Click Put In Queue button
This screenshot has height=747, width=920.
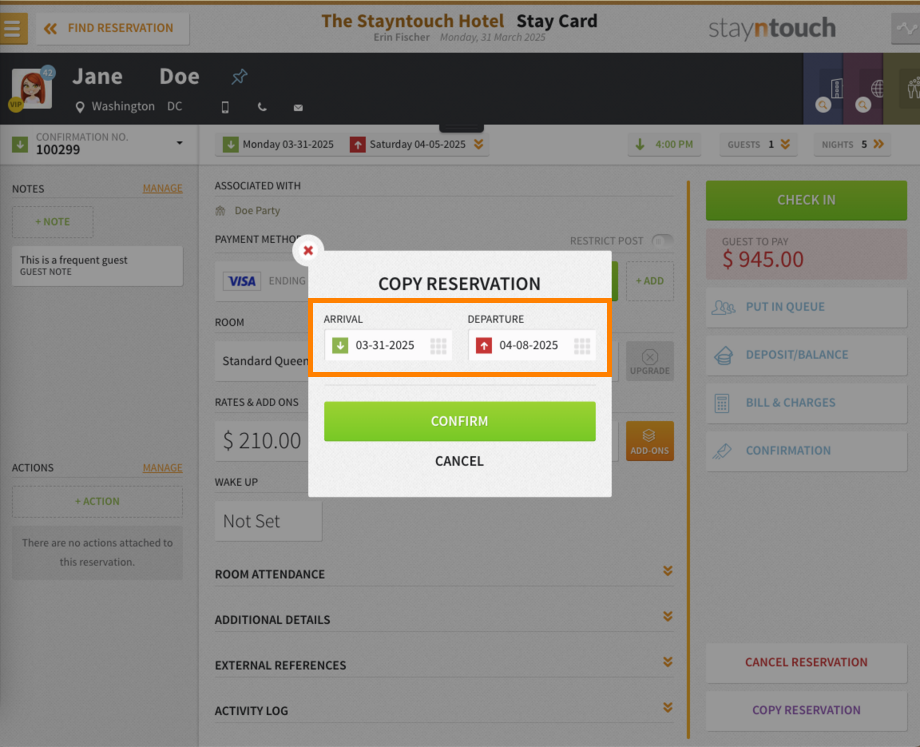tap(806, 307)
